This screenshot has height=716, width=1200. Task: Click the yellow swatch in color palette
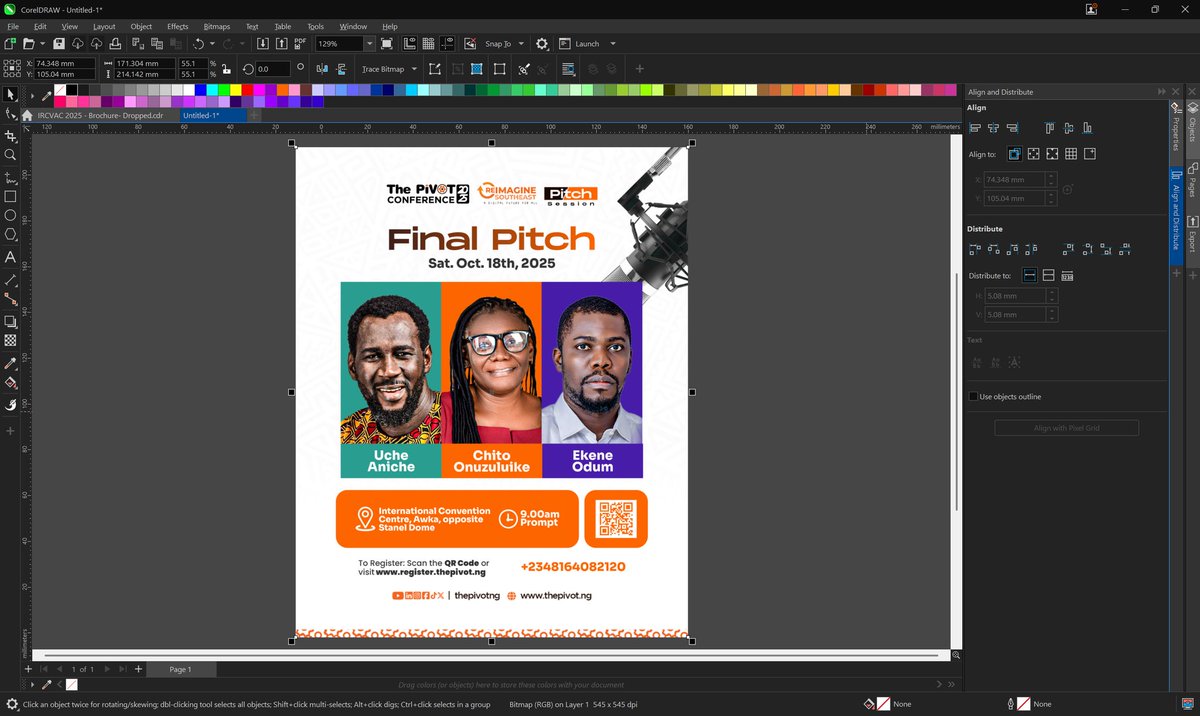235,90
